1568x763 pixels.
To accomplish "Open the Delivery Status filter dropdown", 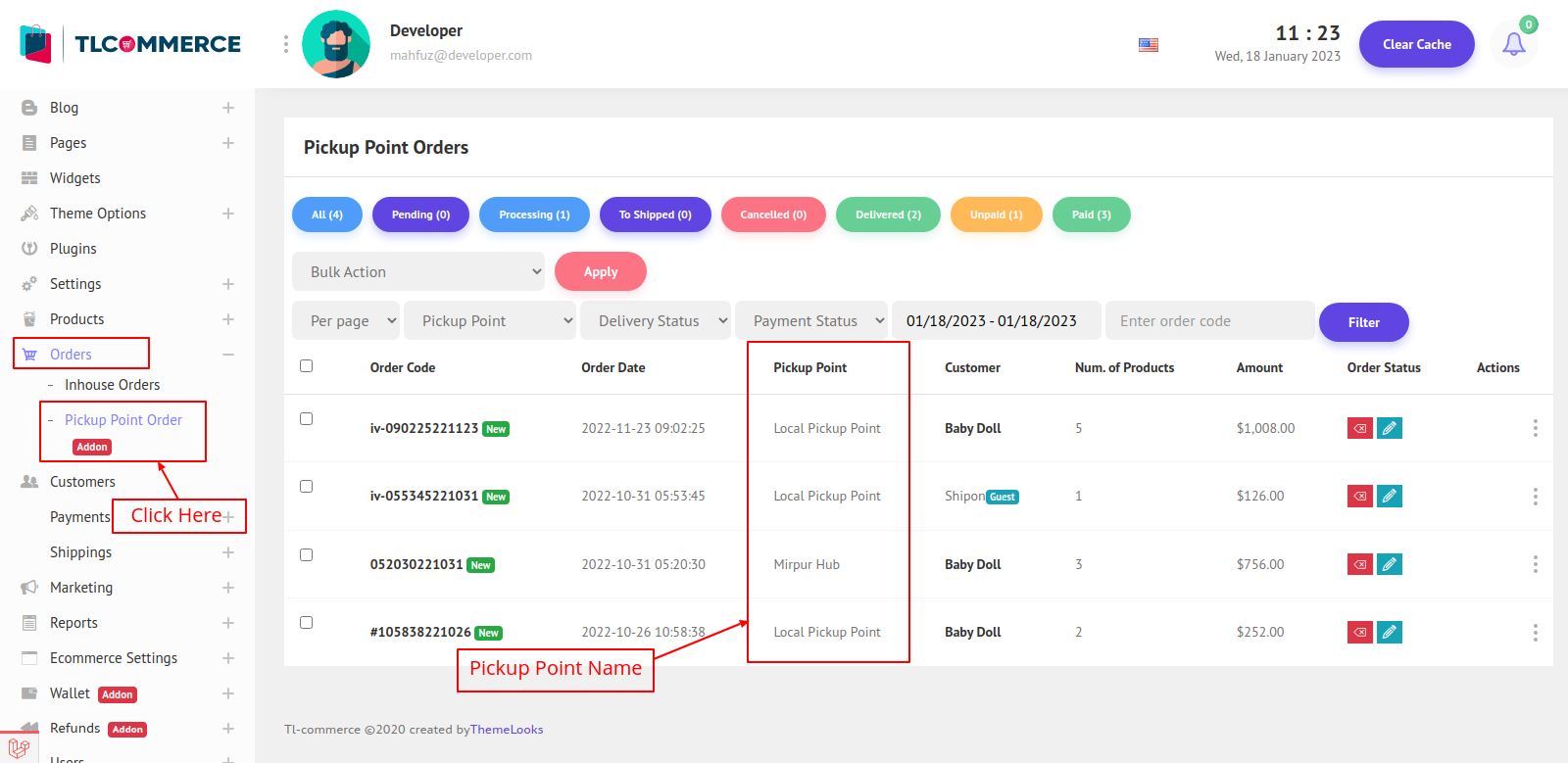I will pos(655,321).
